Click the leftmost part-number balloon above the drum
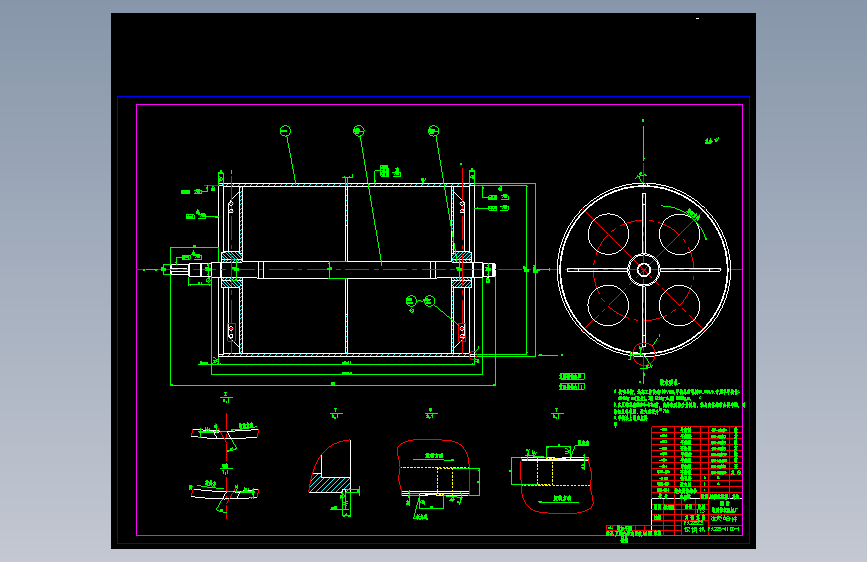Screen dimensions: 867x562 (285, 131)
